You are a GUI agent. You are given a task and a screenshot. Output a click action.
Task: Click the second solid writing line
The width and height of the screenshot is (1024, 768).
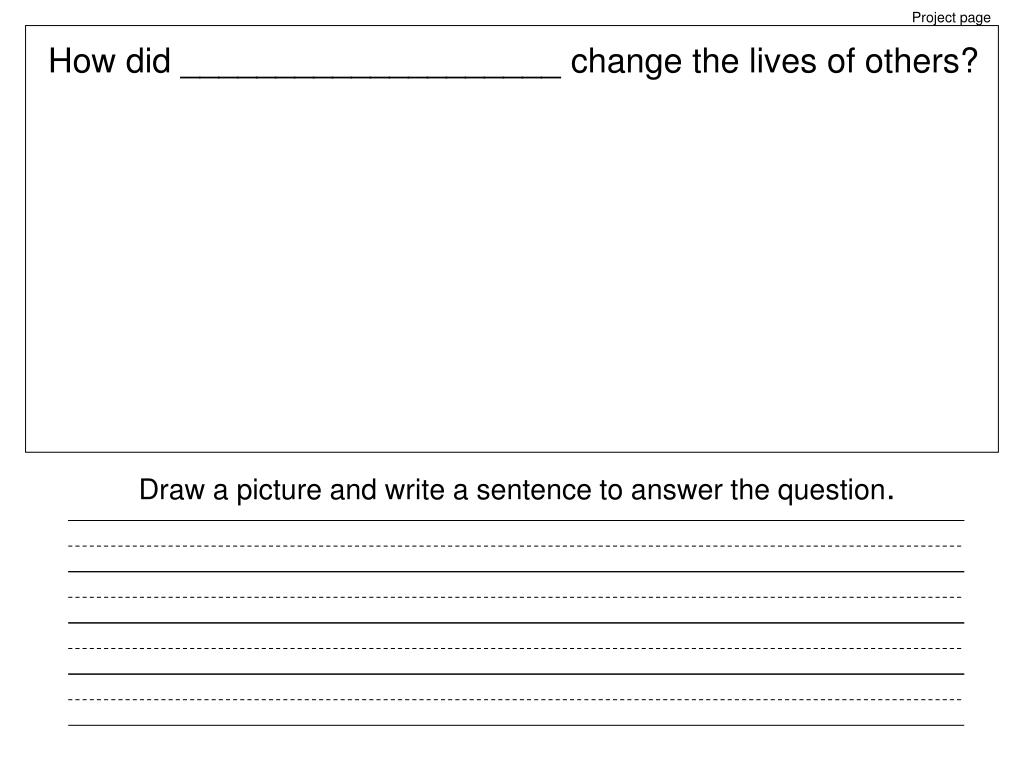tap(516, 571)
